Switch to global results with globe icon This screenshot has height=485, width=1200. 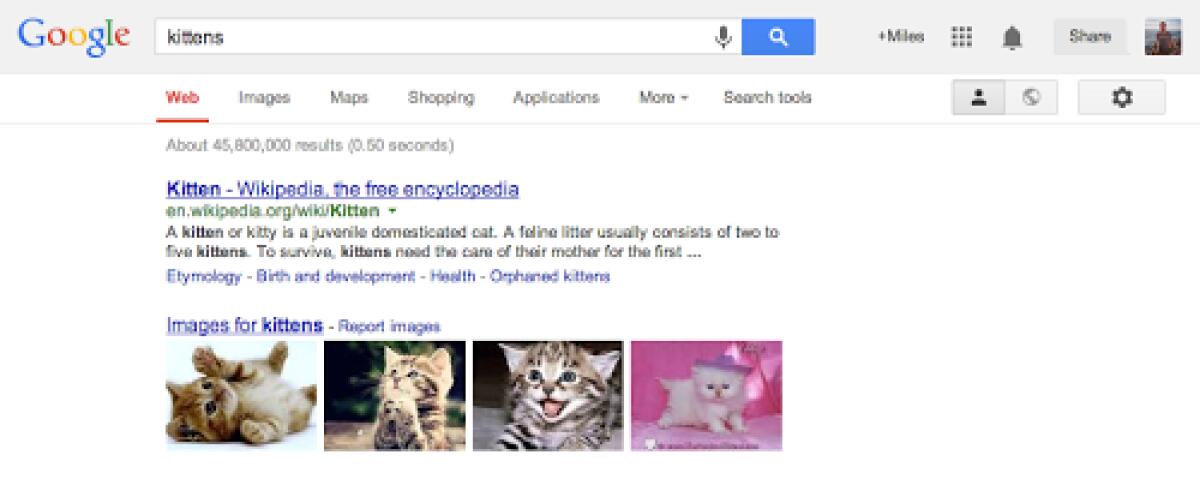(1031, 97)
